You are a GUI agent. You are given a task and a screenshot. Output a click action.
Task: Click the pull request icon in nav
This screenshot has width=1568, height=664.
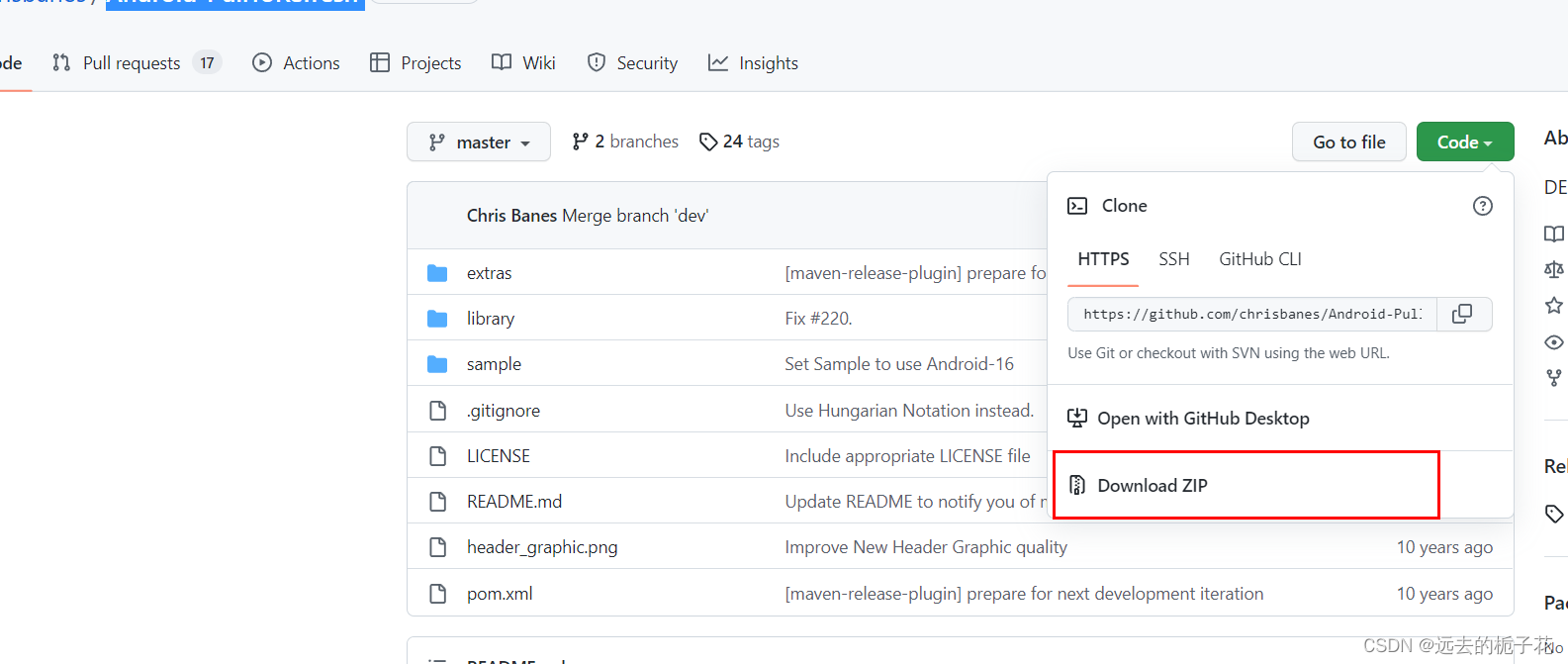coord(61,62)
